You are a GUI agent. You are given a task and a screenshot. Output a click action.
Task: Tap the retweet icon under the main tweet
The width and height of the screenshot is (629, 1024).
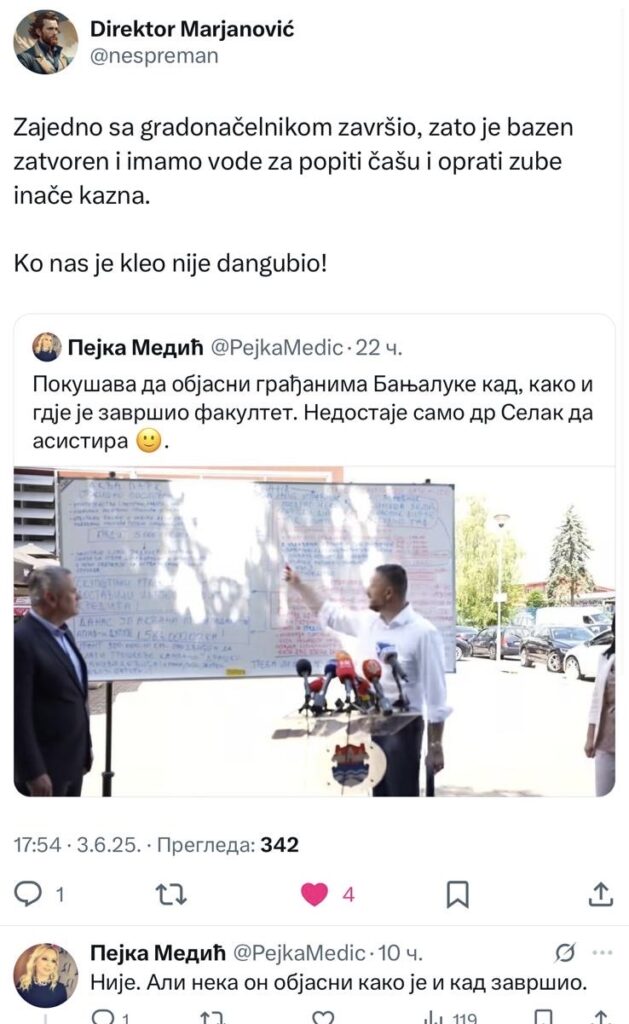(172, 894)
